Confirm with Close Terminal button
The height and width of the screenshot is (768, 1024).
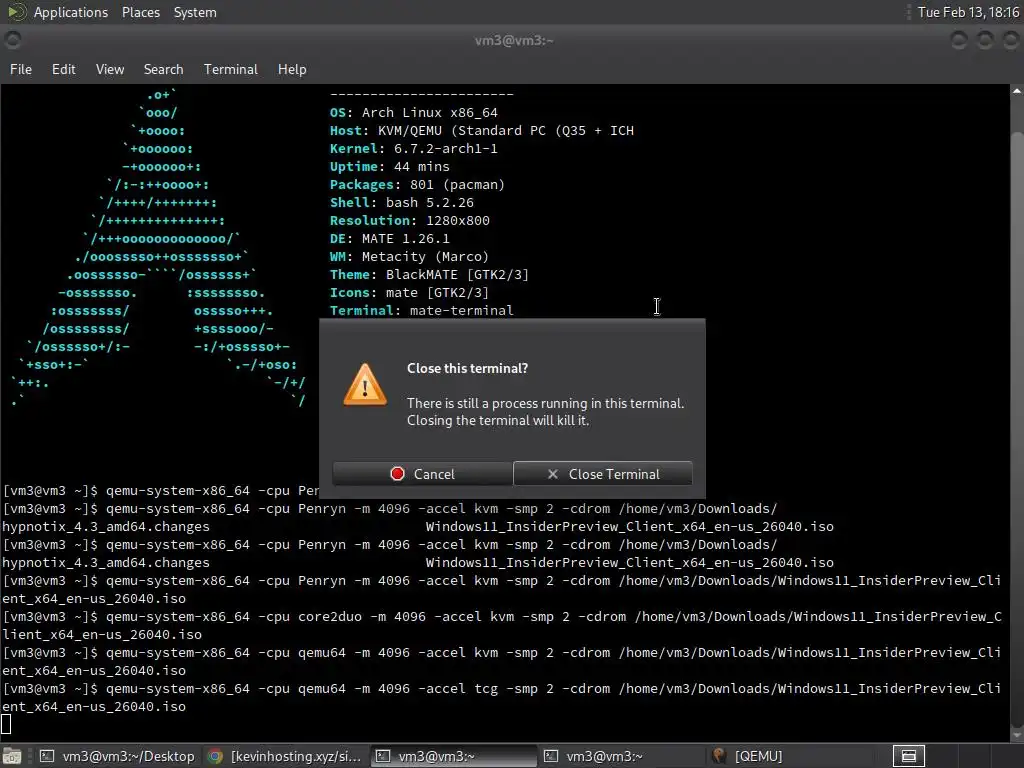click(x=603, y=474)
